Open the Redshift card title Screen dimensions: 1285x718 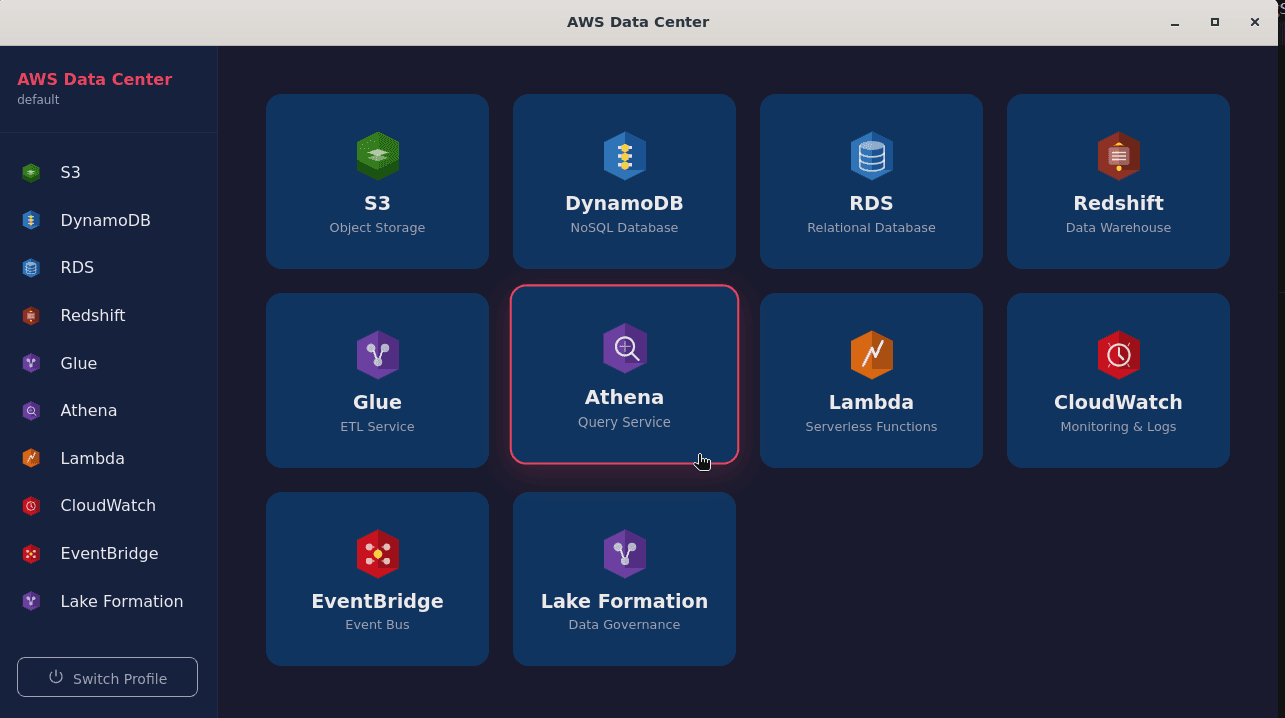1119,203
